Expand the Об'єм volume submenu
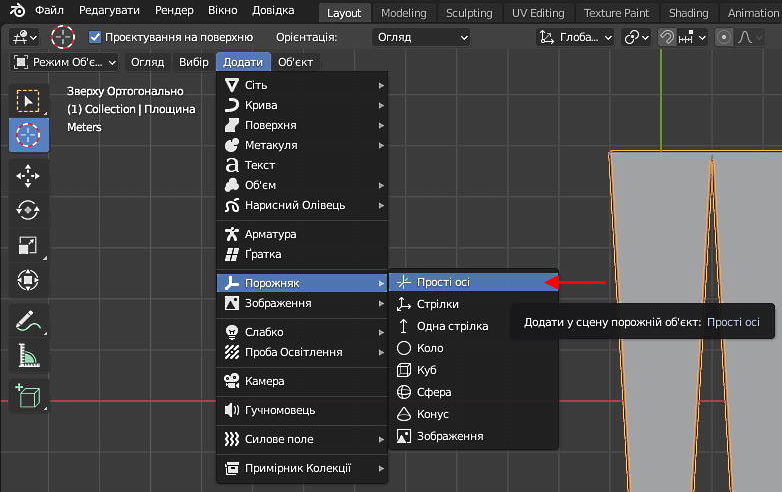Image resolution: width=782 pixels, height=492 pixels. point(302,185)
